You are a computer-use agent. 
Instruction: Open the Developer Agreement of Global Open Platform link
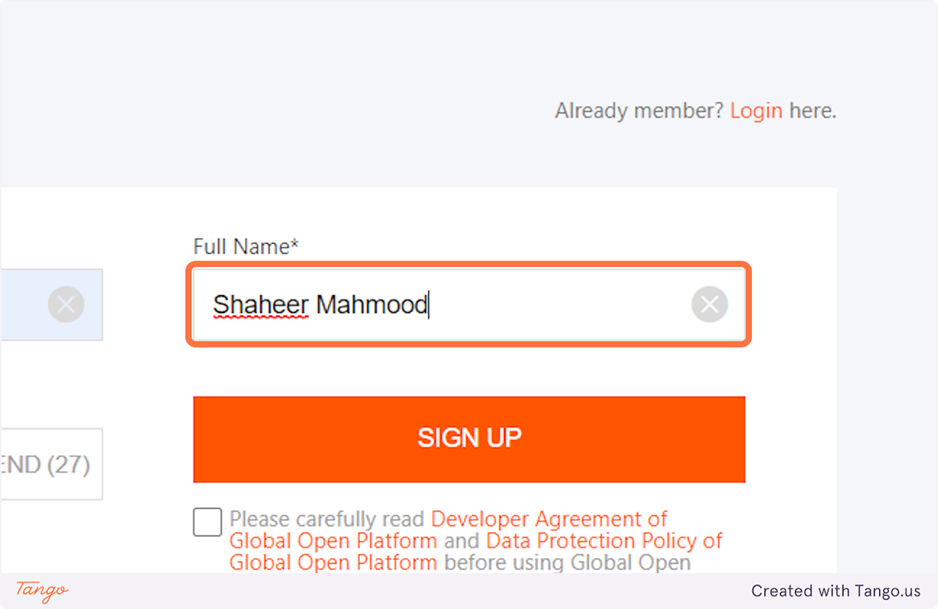(x=548, y=520)
